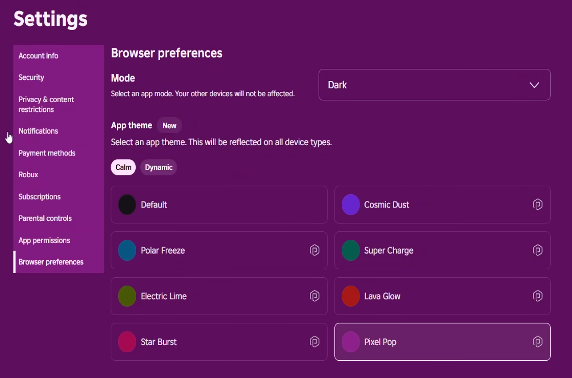Choose the Lava Glow theme card

442,296
